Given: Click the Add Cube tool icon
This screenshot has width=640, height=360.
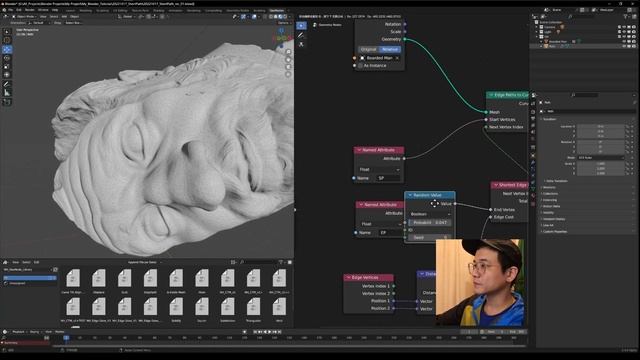Looking at the screenshot, I should pyautogui.click(x=7, y=102).
